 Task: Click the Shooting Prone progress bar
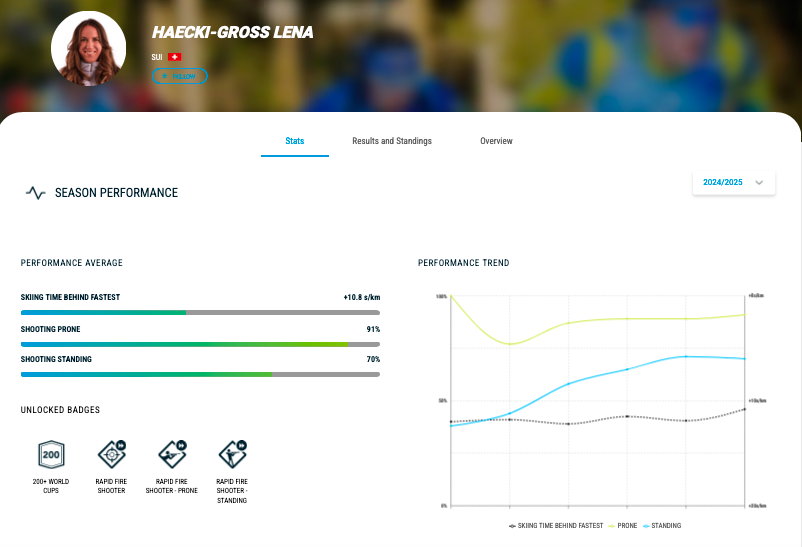point(200,343)
